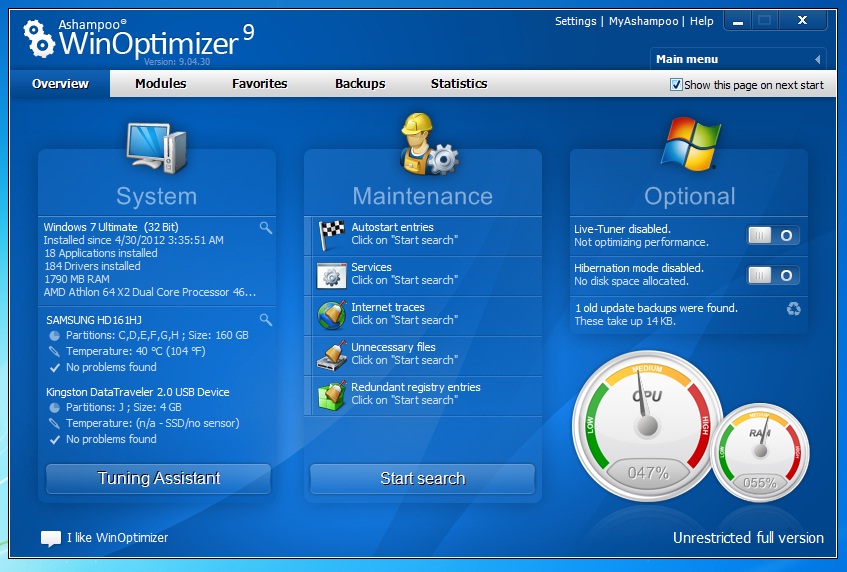The image size is (847, 572).
Task: Click the Unnecessary files drive broom icon
Action: 331,355
